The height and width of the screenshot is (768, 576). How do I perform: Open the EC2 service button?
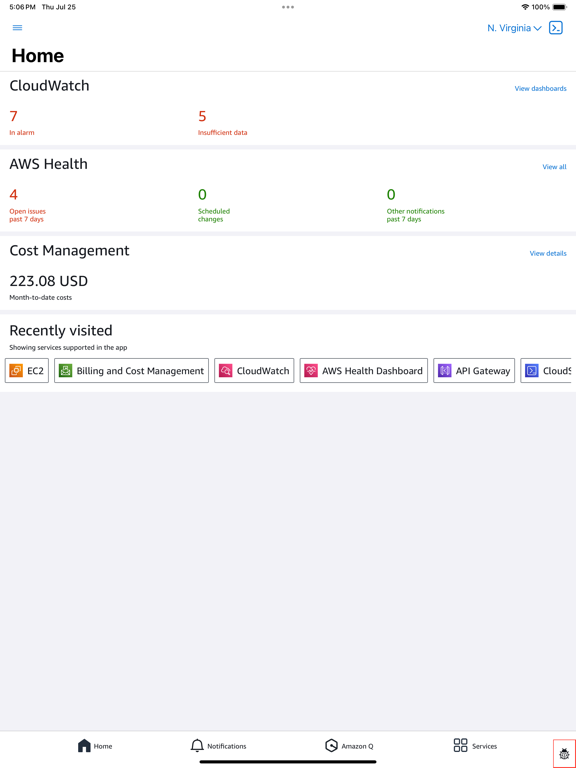point(27,371)
